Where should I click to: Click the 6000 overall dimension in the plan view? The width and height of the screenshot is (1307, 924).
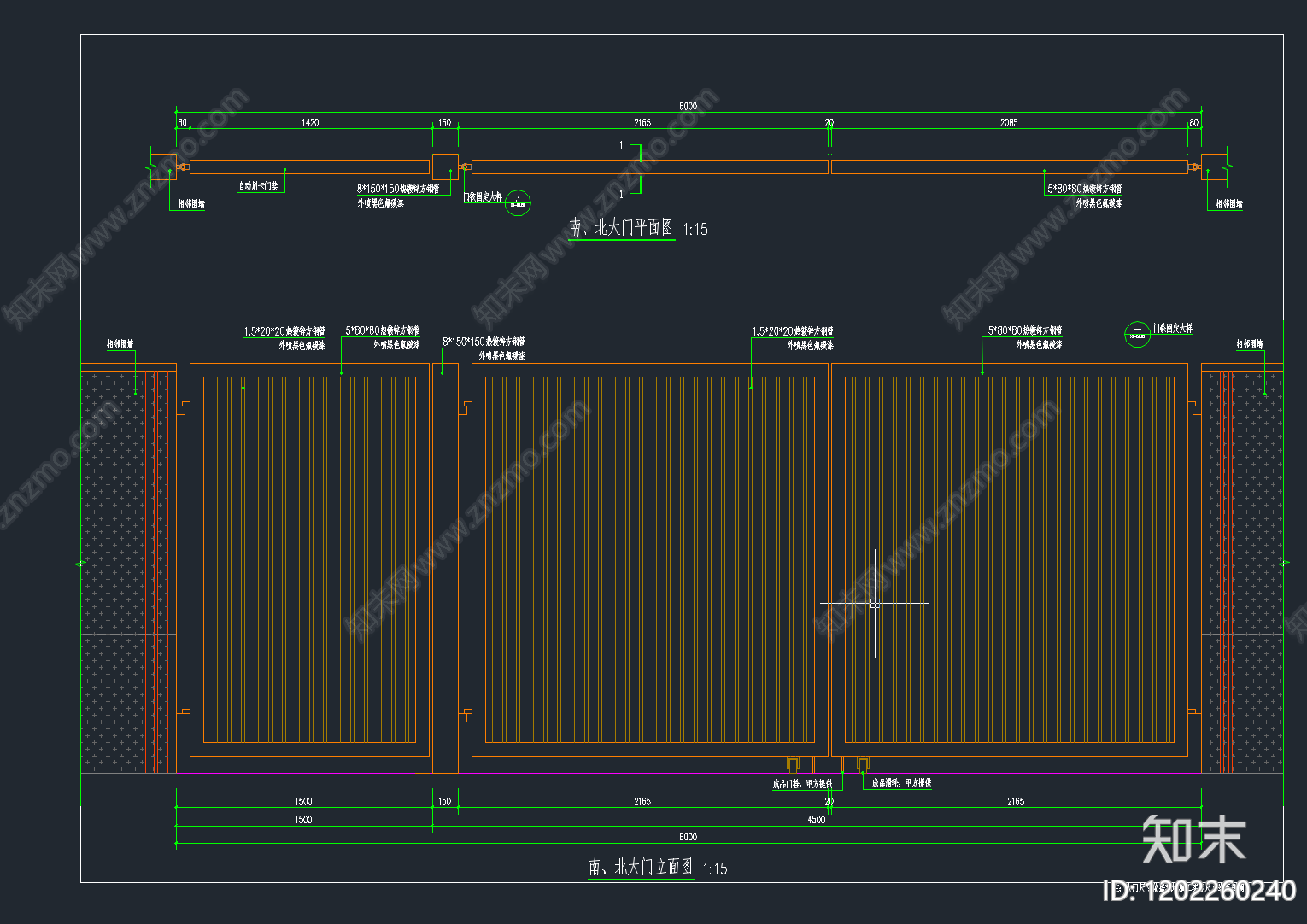(x=688, y=107)
